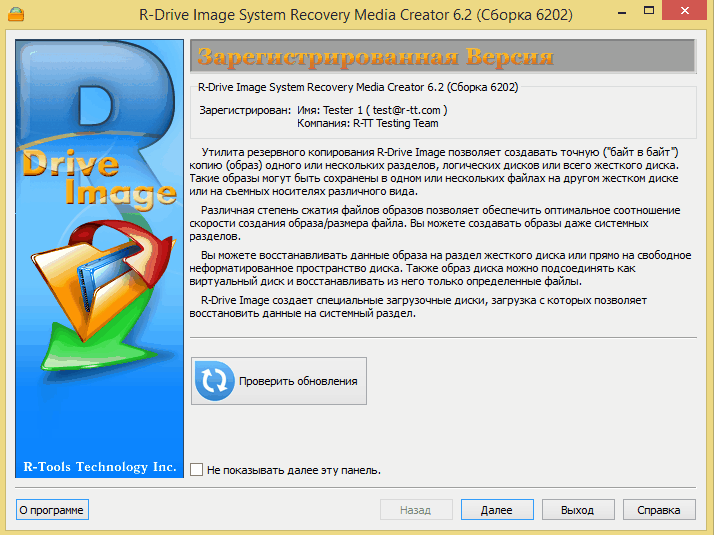Click the text 'Имя: Tester 1 ( test@r-tt.com )'
Image resolution: width=714 pixels, height=535 pixels.
click(372, 110)
